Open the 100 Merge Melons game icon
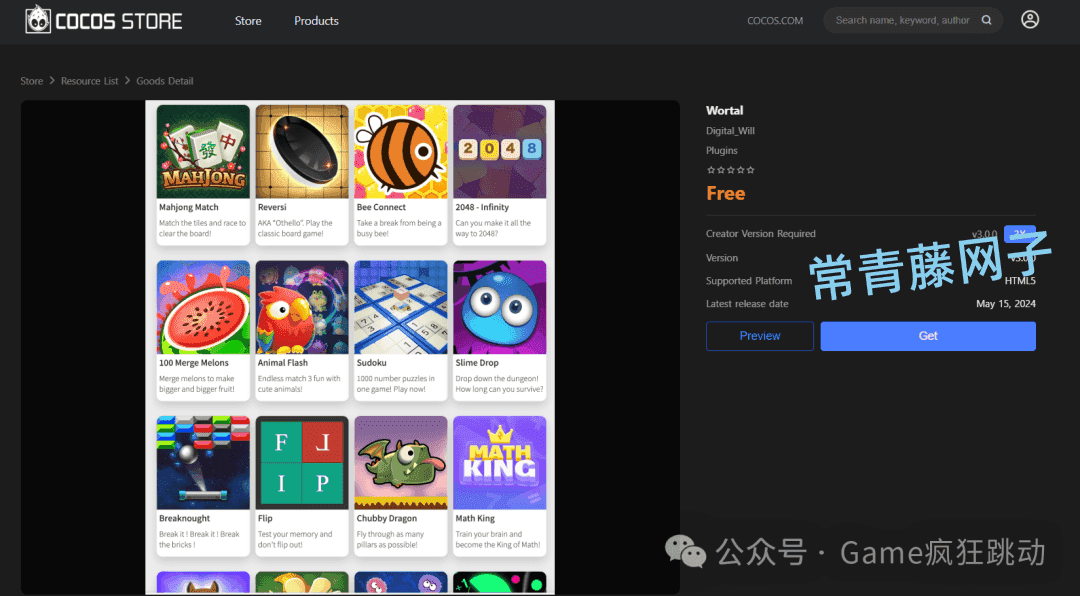The width and height of the screenshot is (1080, 596). pyautogui.click(x=203, y=307)
